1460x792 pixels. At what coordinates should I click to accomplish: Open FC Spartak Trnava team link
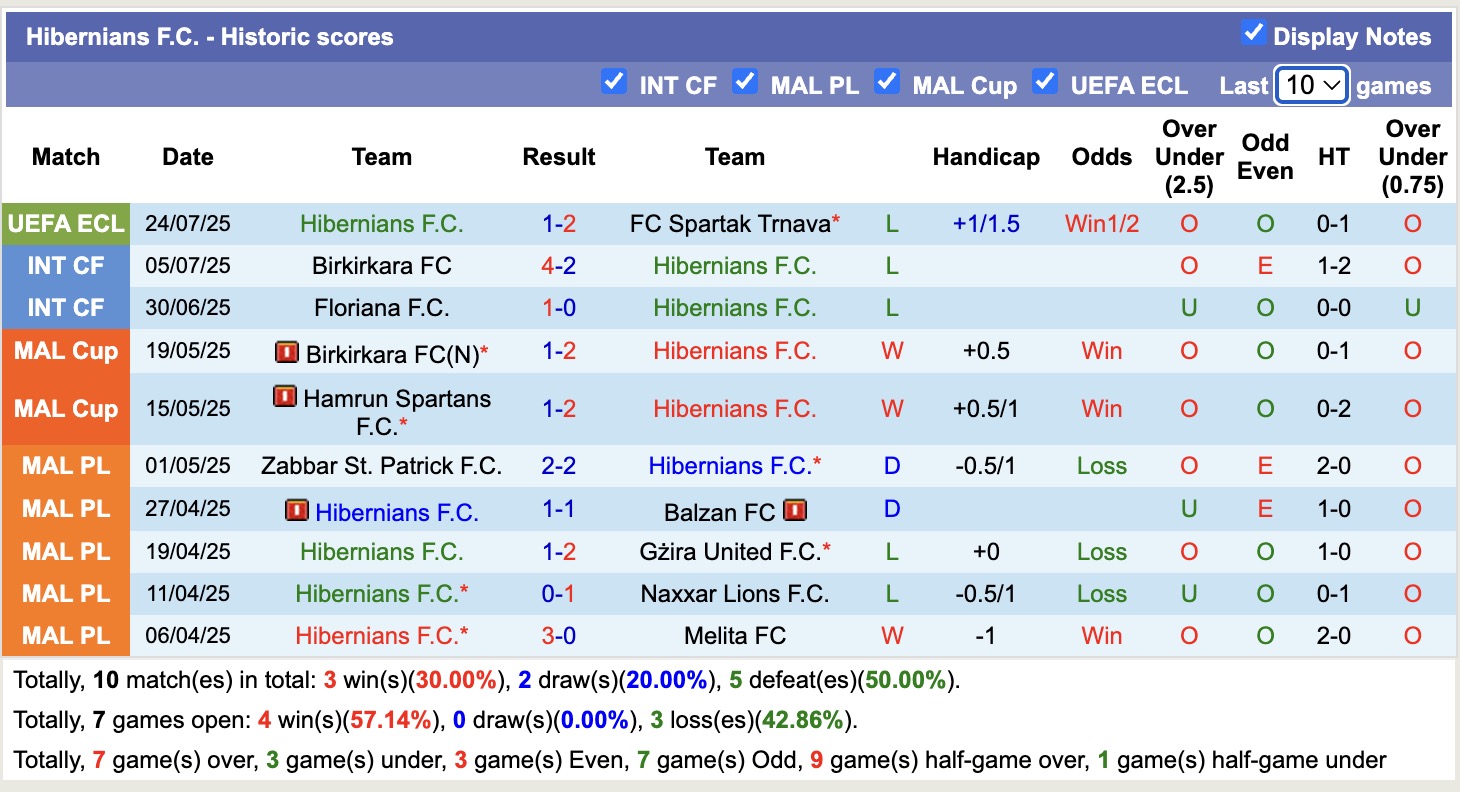[x=730, y=224]
